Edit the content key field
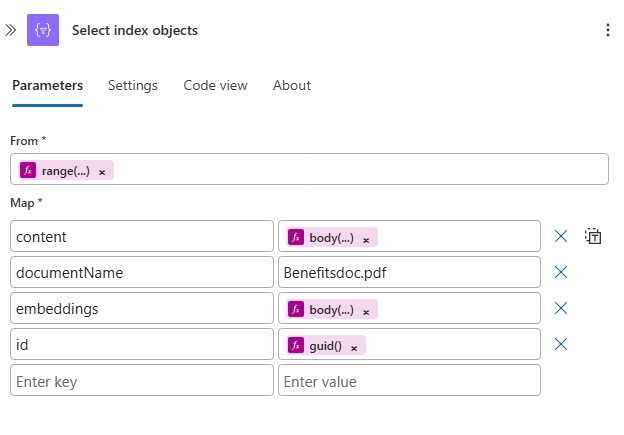This screenshot has height=435, width=624. [x=142, y=236]
